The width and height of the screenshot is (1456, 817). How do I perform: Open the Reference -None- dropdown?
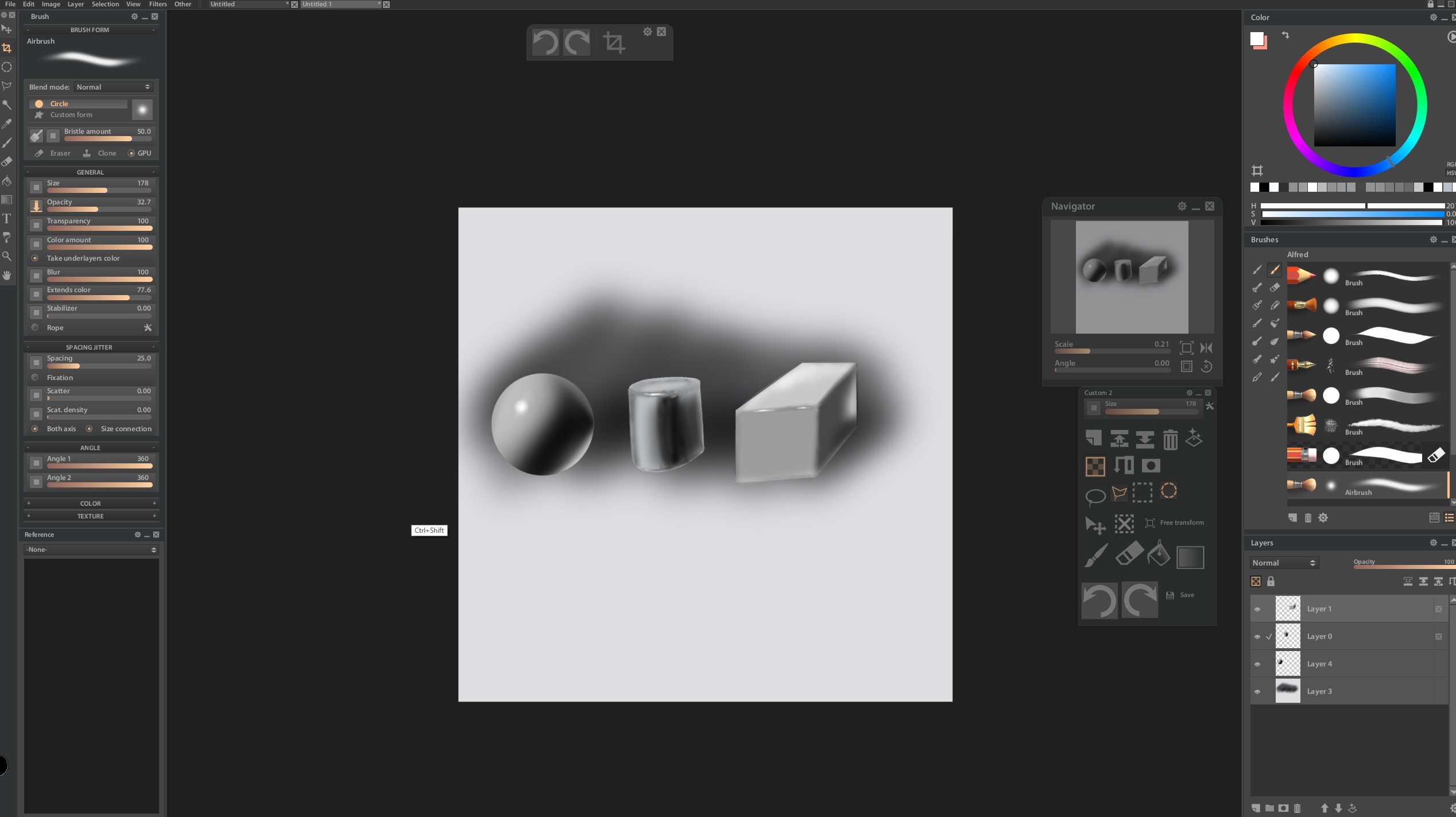91,550
